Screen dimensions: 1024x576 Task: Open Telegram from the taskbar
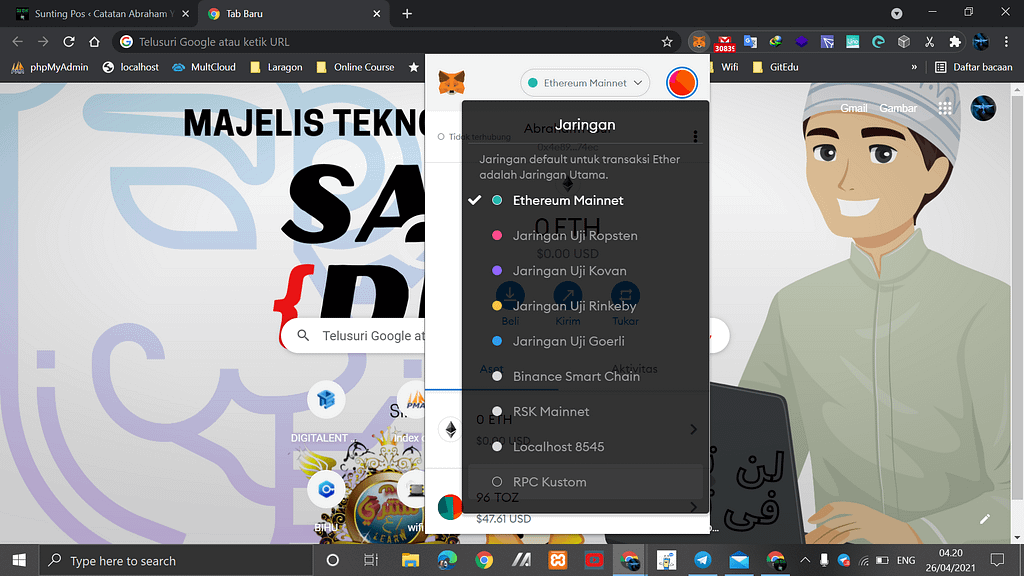[703, 560]
